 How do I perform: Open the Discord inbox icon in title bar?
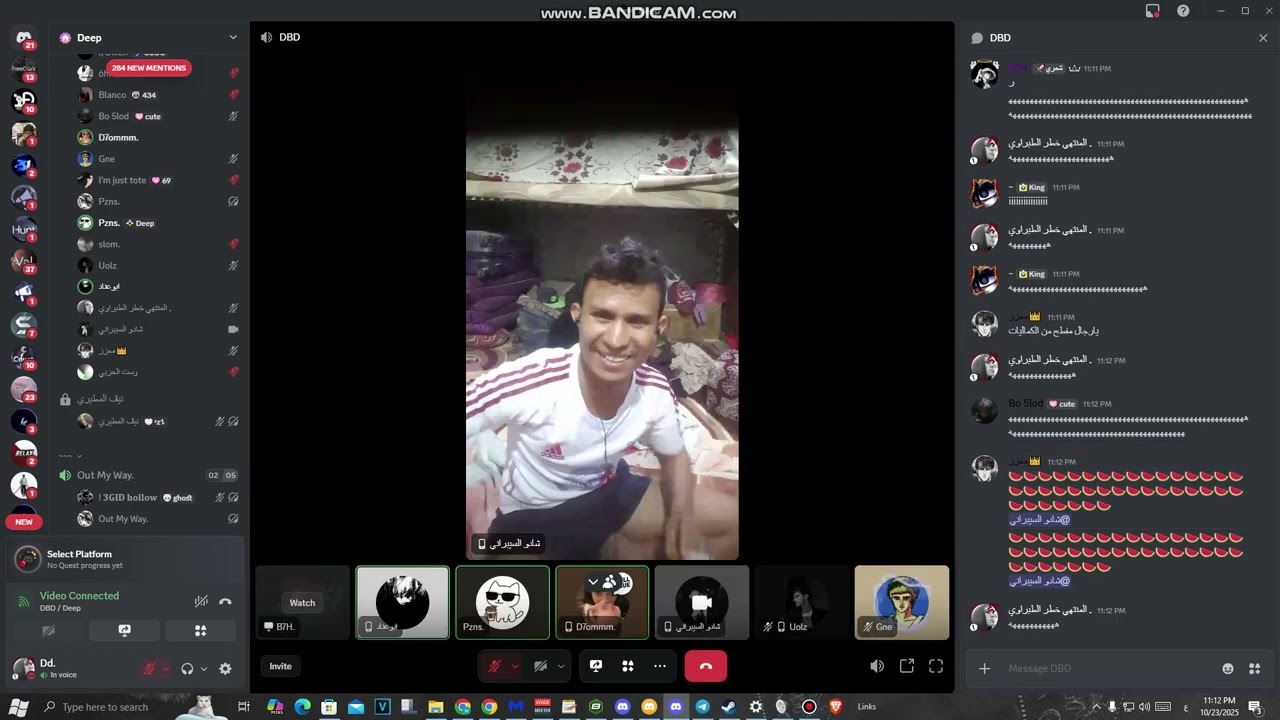(x=1153, y=11)
